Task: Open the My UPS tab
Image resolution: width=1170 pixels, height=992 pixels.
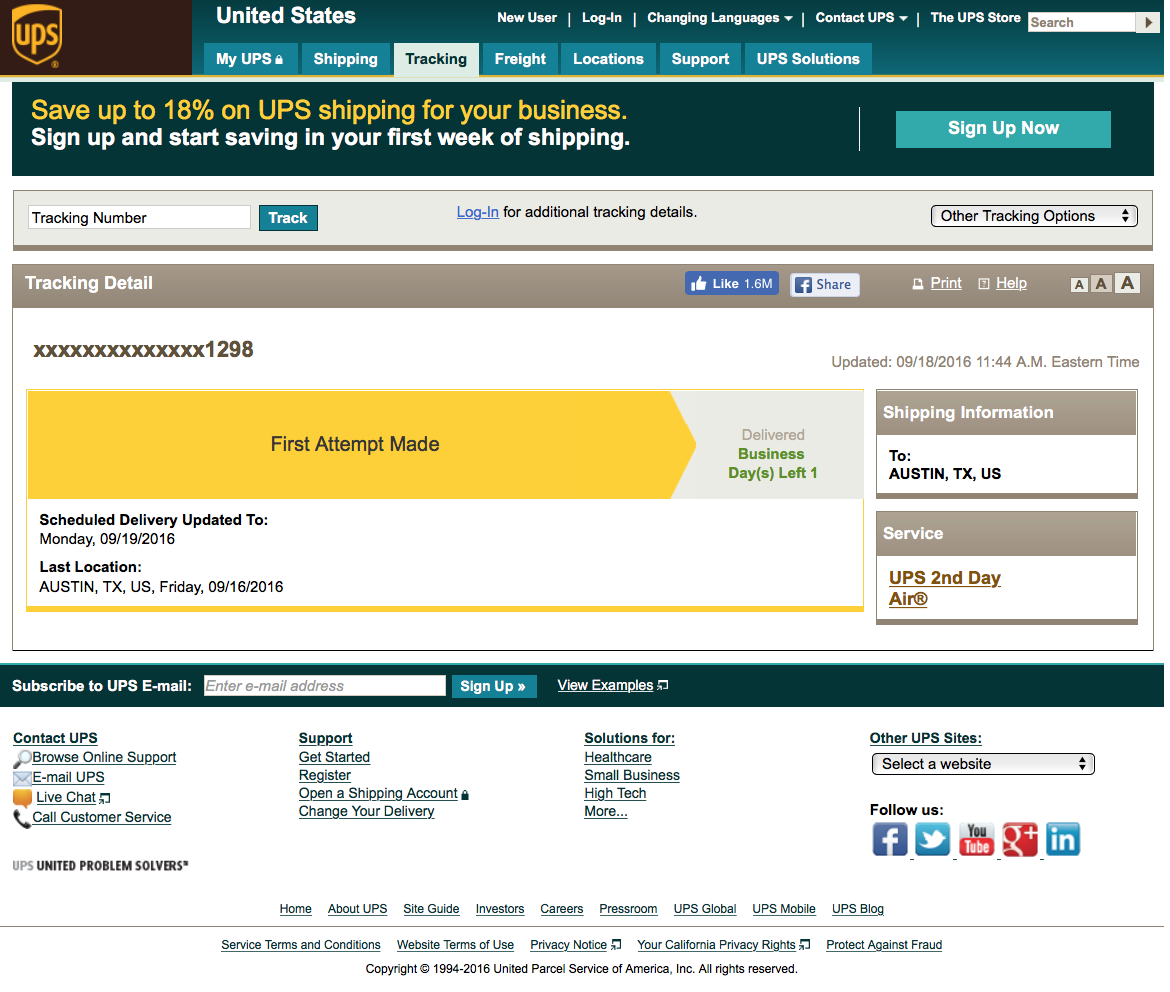Action: [249, 59]
